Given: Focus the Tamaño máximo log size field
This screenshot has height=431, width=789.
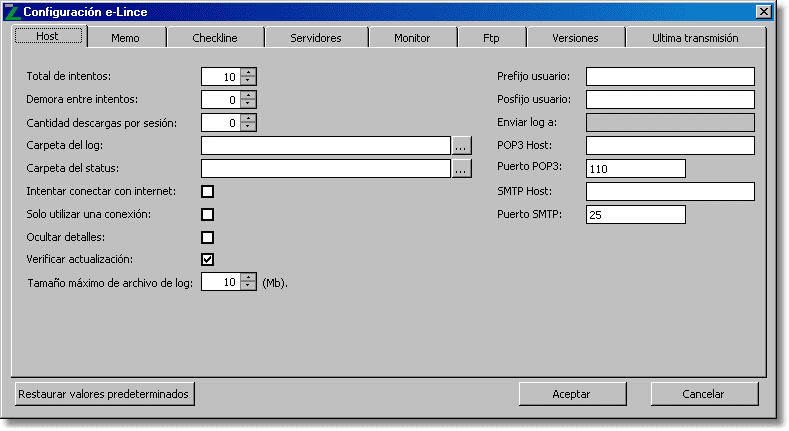Looking at the screenshot, I should pos(221,282).
